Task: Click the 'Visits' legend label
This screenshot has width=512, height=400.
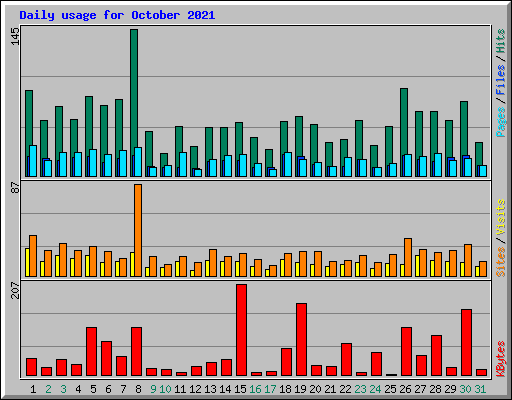Action: tap(500, 217)
